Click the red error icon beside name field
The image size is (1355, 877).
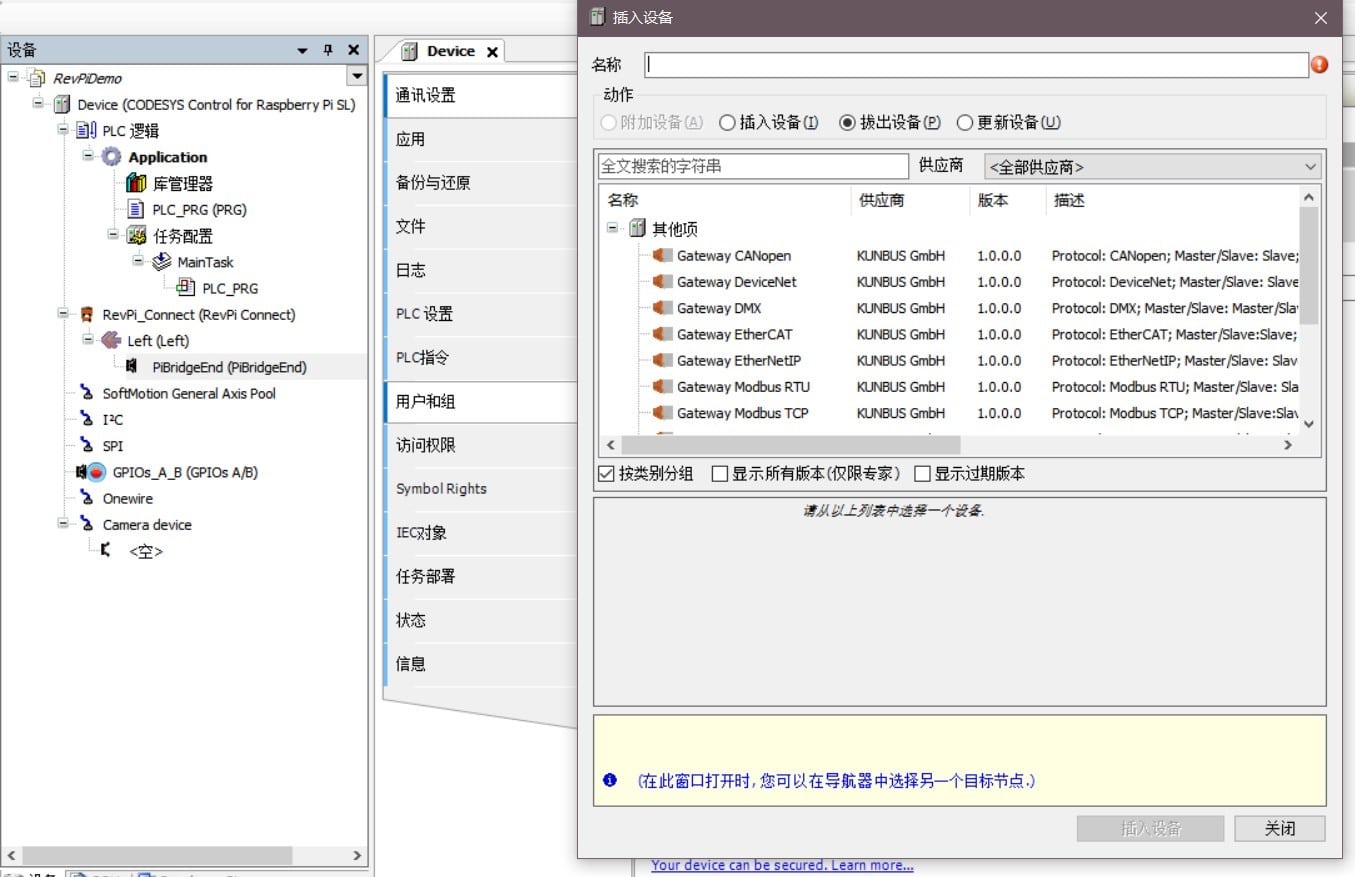(x=1319, y=65)
